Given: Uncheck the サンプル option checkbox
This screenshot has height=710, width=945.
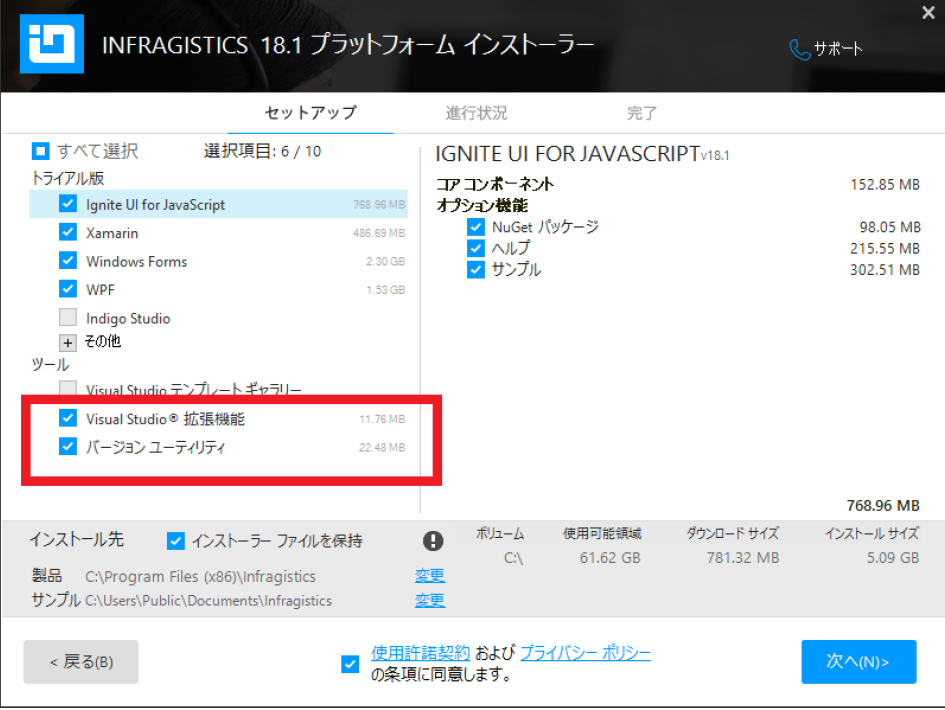Looking at the screenshot, I should point(476,269).
